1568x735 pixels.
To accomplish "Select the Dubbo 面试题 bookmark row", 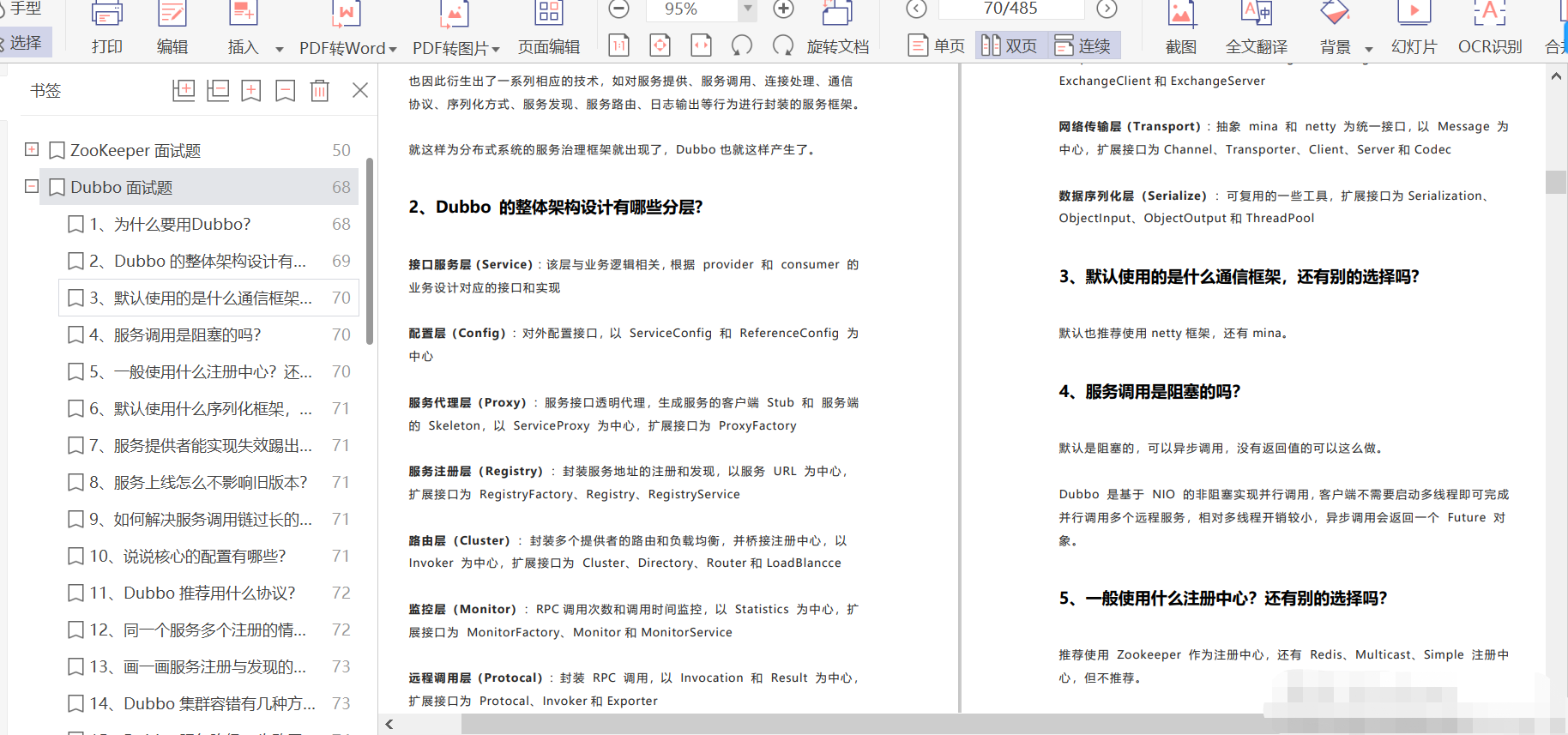I will pos(199,187).
